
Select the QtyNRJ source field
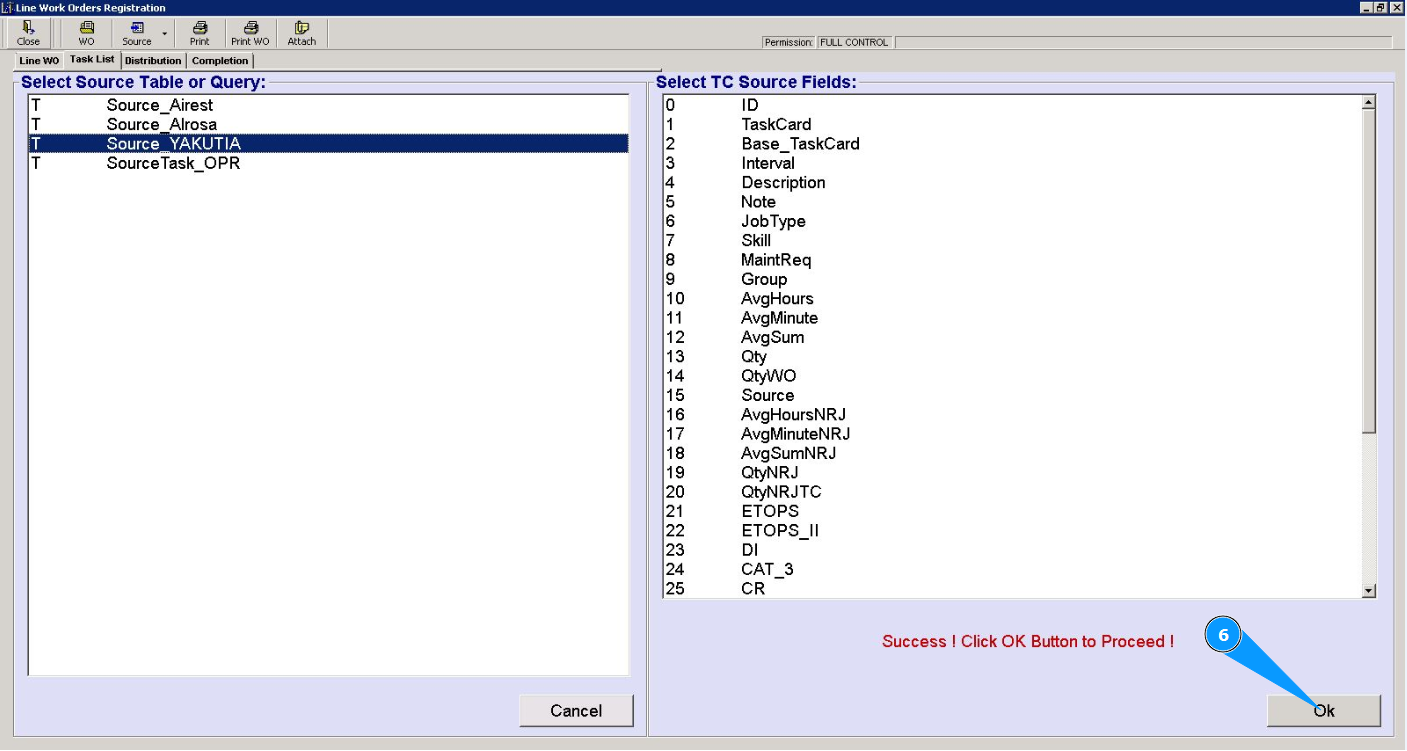[x=1011, y=472]
